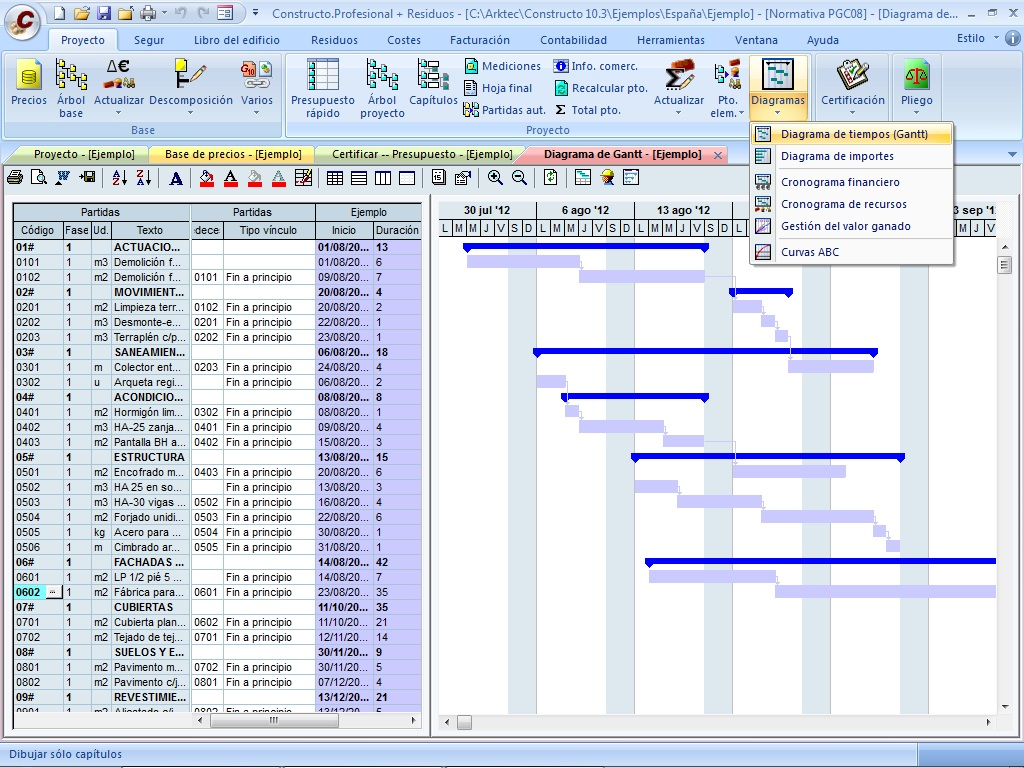This screenshot has width=1024, height=768.
Task: Click the zoom in magnifier icon
Action: tap(496, 178)
